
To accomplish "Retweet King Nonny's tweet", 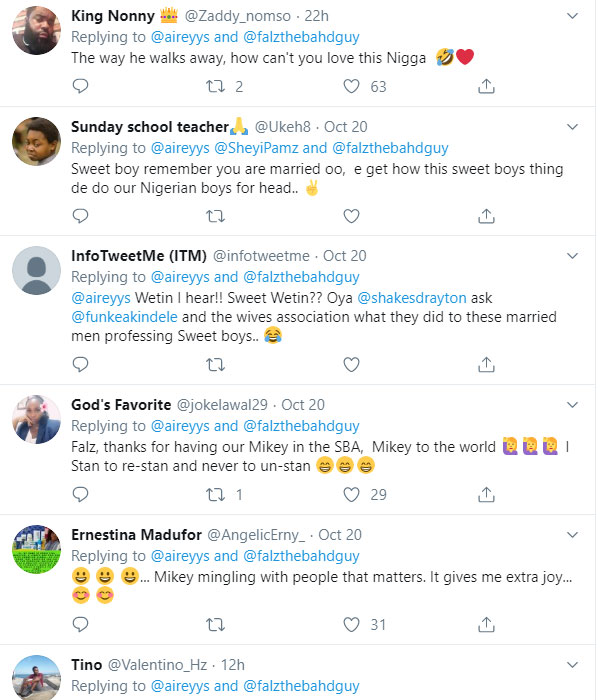I will [x=215, y=87].
